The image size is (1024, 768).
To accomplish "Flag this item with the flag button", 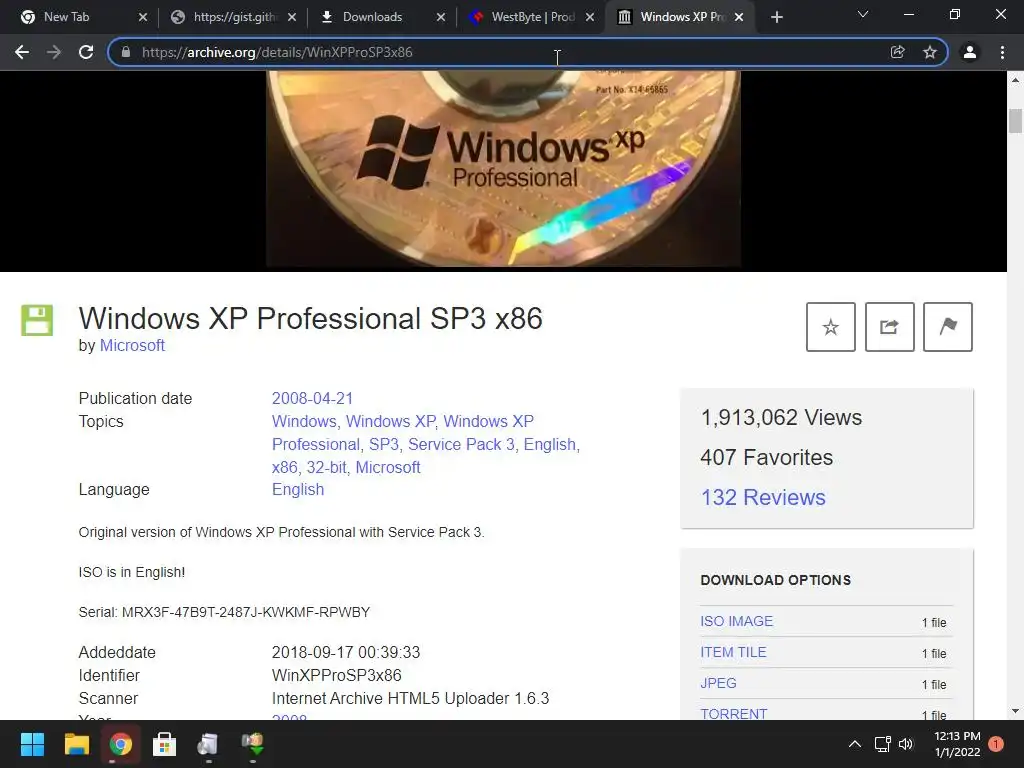I will coord(948,327).
